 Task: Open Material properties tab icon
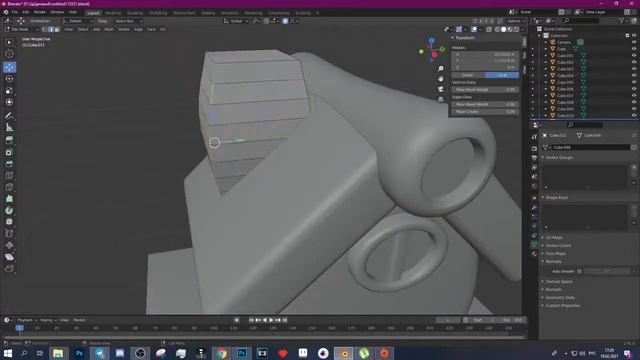point(534,253)
